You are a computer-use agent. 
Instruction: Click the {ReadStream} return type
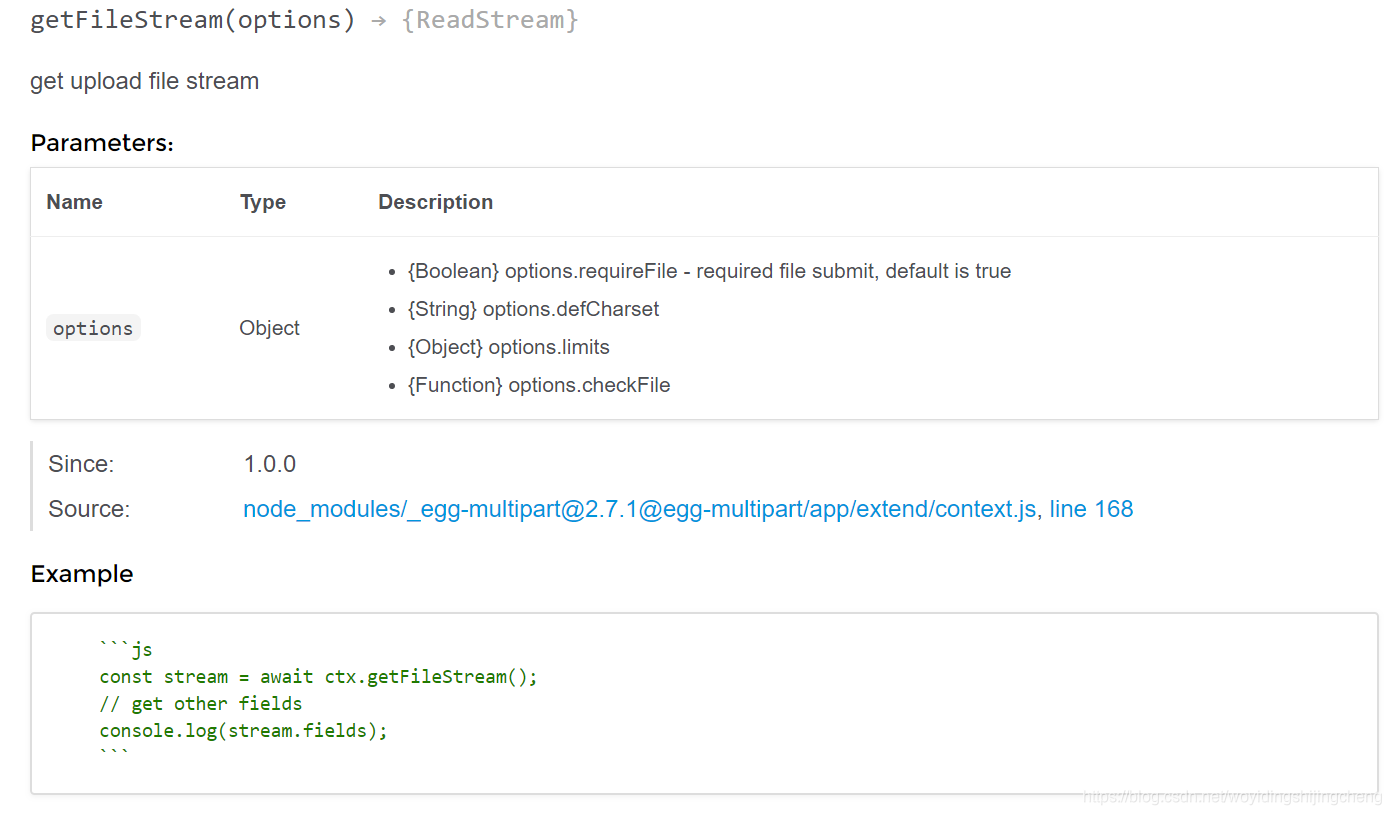(490, 20)
